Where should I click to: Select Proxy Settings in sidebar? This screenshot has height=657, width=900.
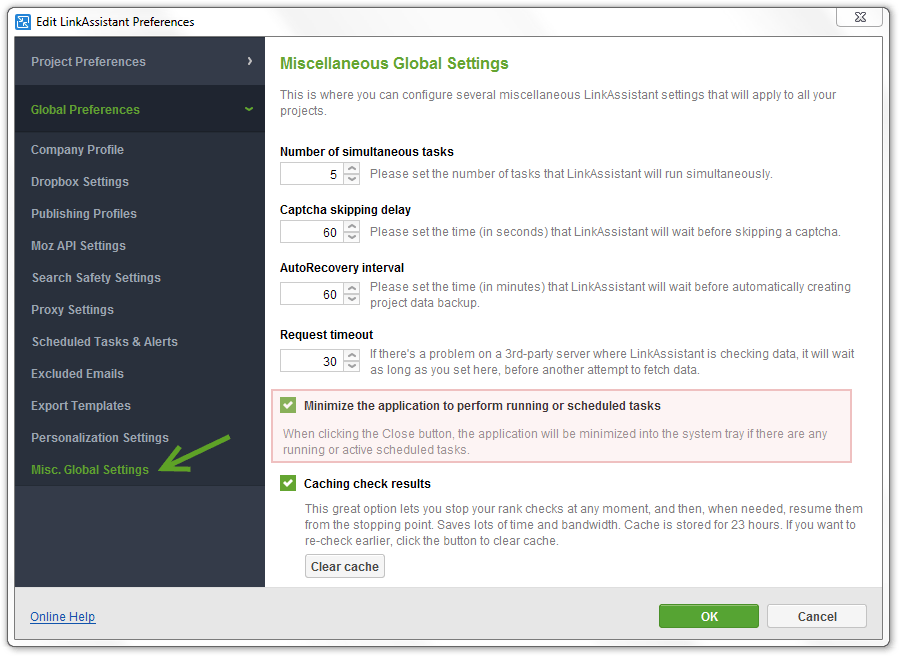[x=72, y=310]
